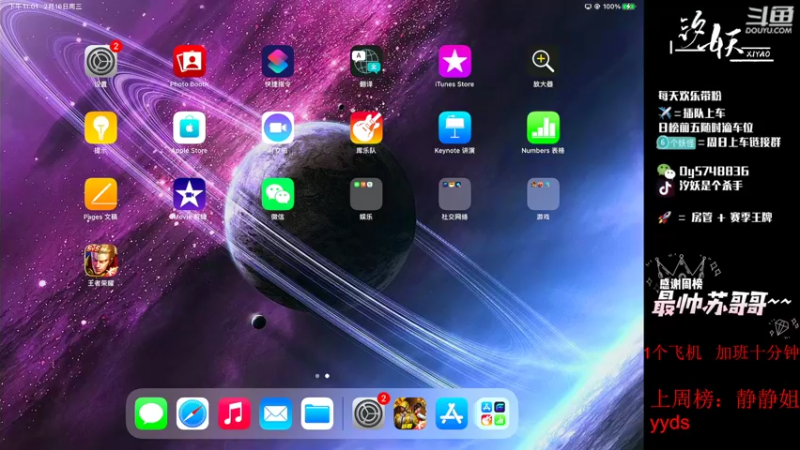Open Files app in the dock
This screenshot has width=800, height=450.
(317, 413)
